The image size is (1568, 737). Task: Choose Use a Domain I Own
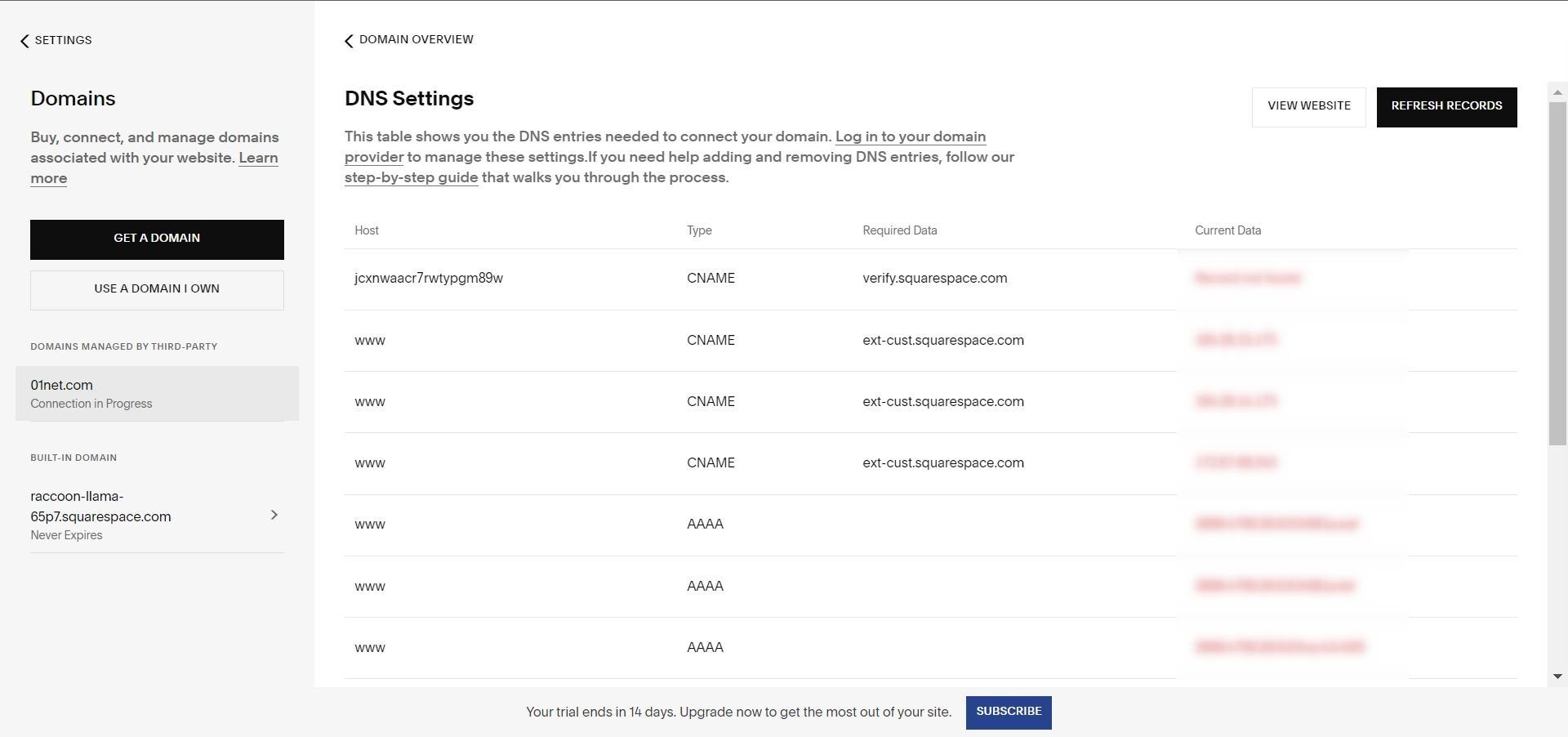point(157,289)
